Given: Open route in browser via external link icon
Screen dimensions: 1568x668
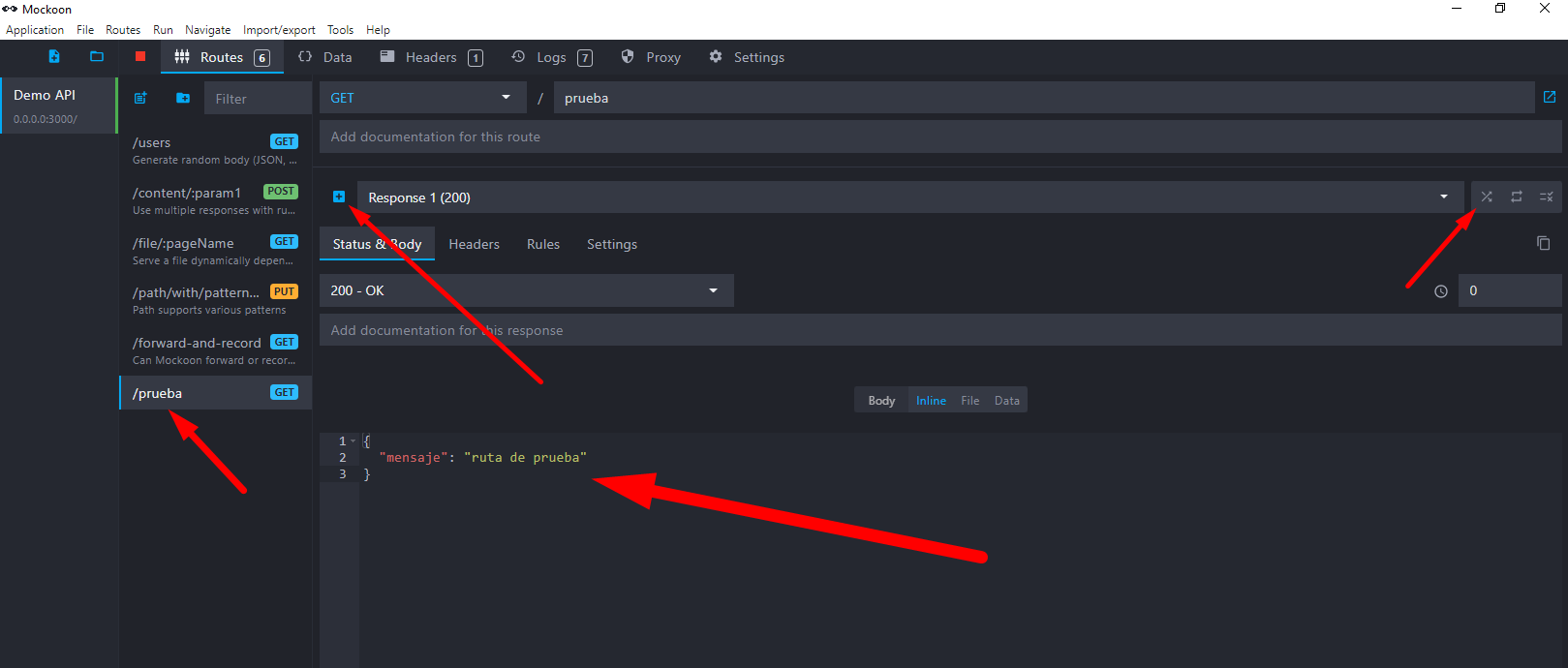Looking at the screenshot, I should coord(1549,97).
